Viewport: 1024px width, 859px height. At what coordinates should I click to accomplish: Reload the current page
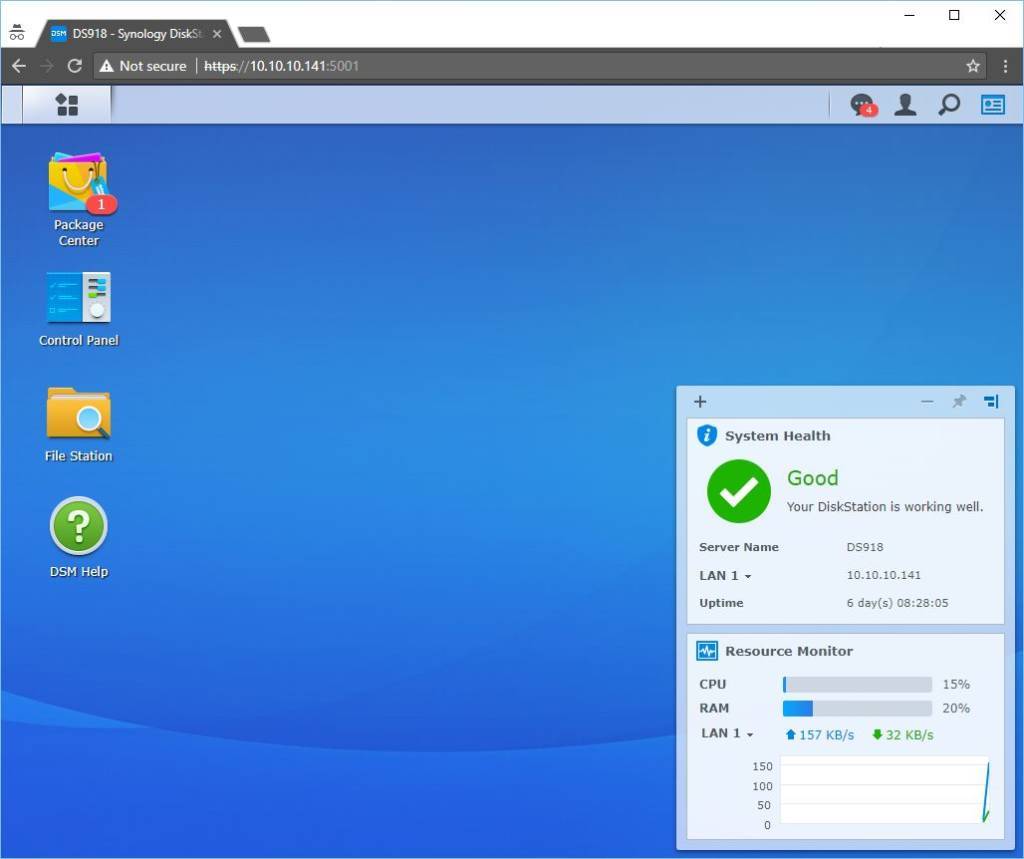(74, 66)
